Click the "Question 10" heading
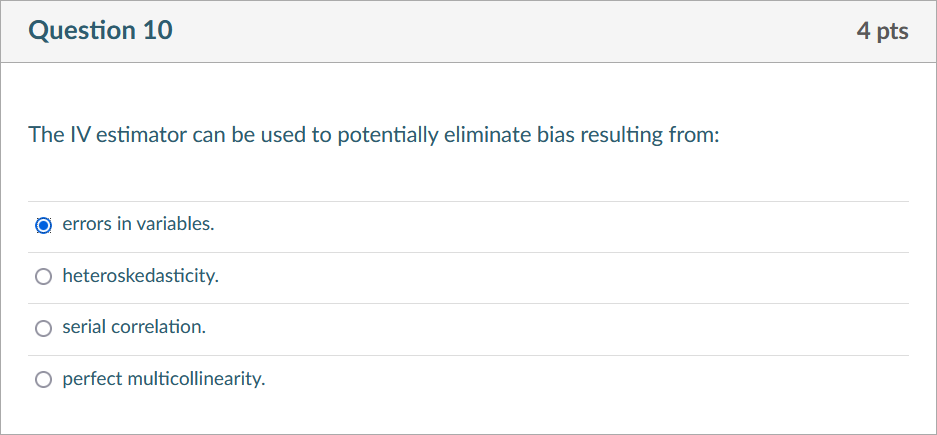This screenshot has width=937, height=435. [x=100, y=31]
